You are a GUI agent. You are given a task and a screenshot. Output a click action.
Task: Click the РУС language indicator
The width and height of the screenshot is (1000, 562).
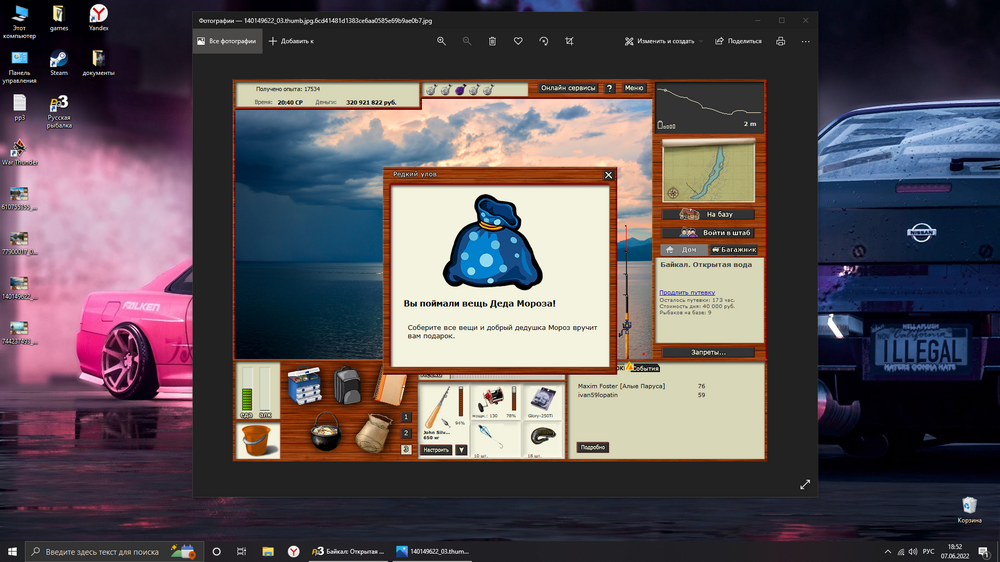tap(927, 551)
